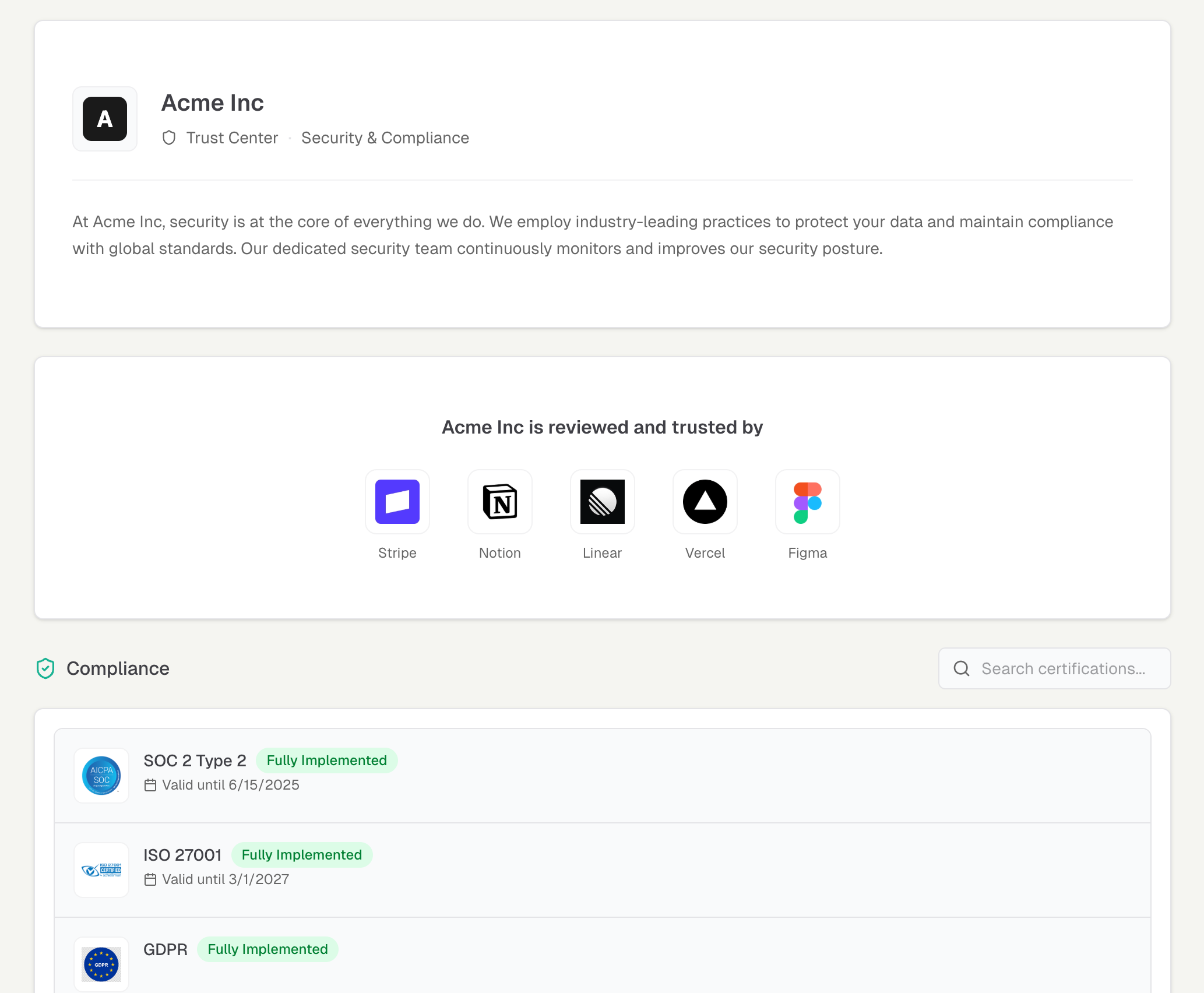Image resolution: width=1204 pixels, height=993 pixels.
Task: Open the Trust Center section
Action: tap(233, 138)
